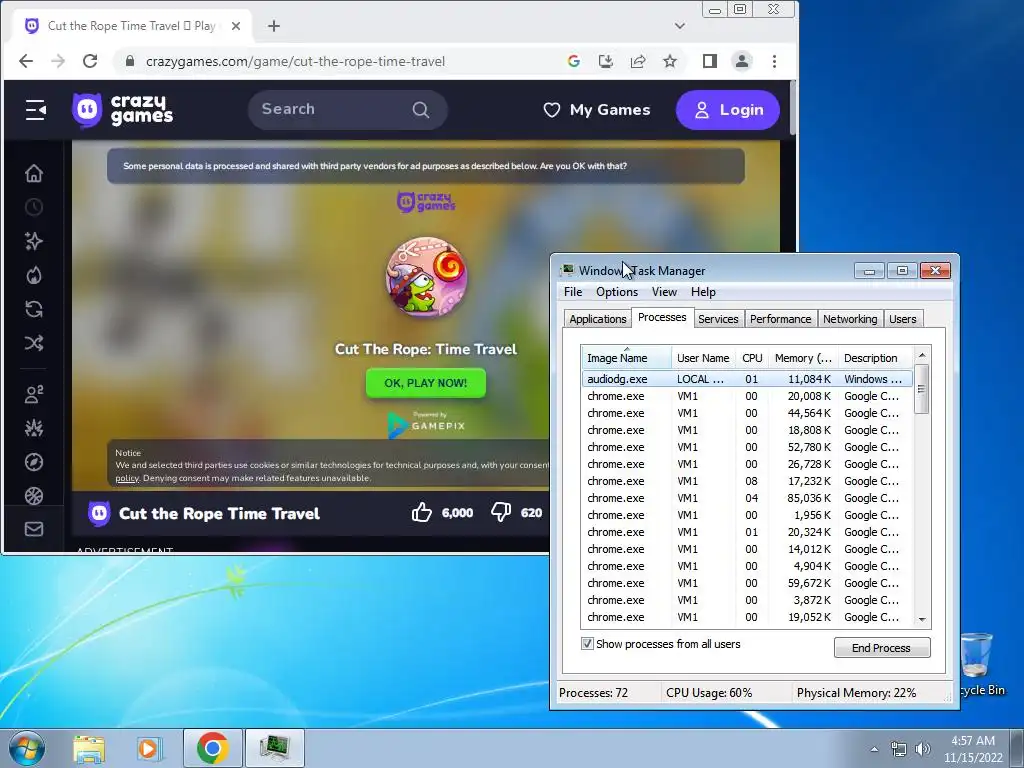Click the thumbs-up like icon for the game
The image size is (1024, 768).
pyautogui.click(x=422, y=513)
